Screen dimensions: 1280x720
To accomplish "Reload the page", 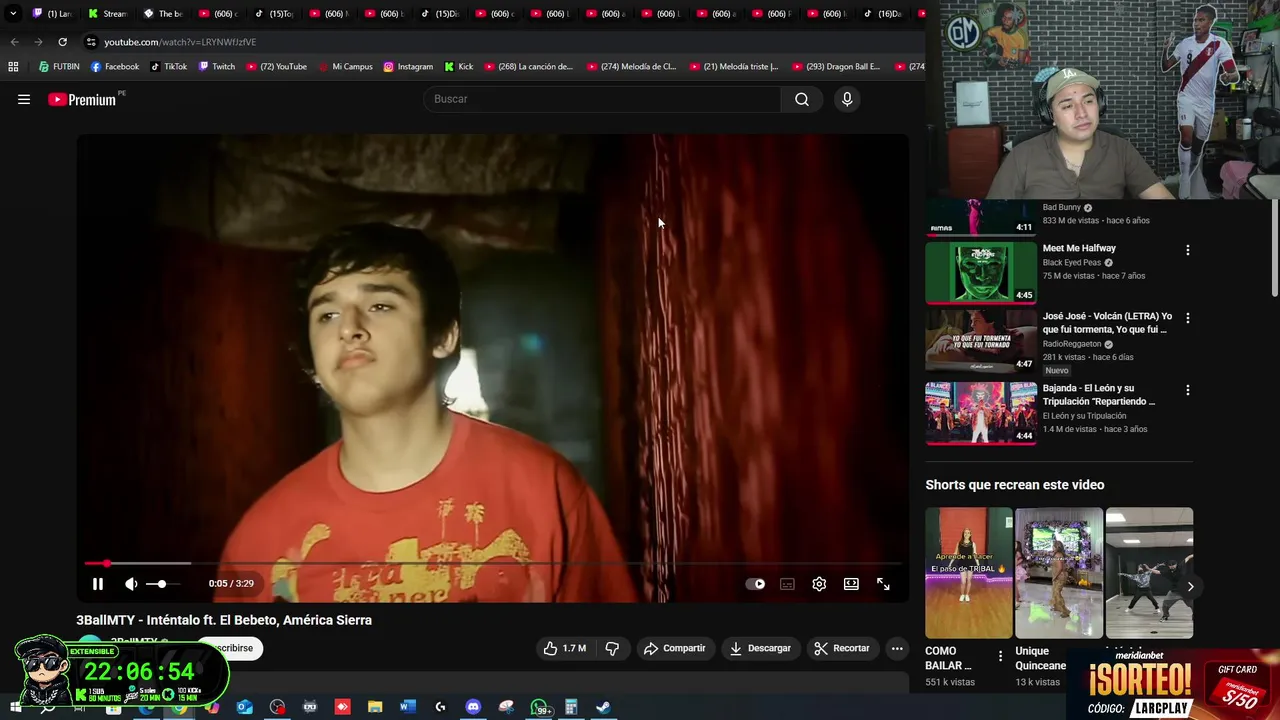I will (x=62, y=42).
